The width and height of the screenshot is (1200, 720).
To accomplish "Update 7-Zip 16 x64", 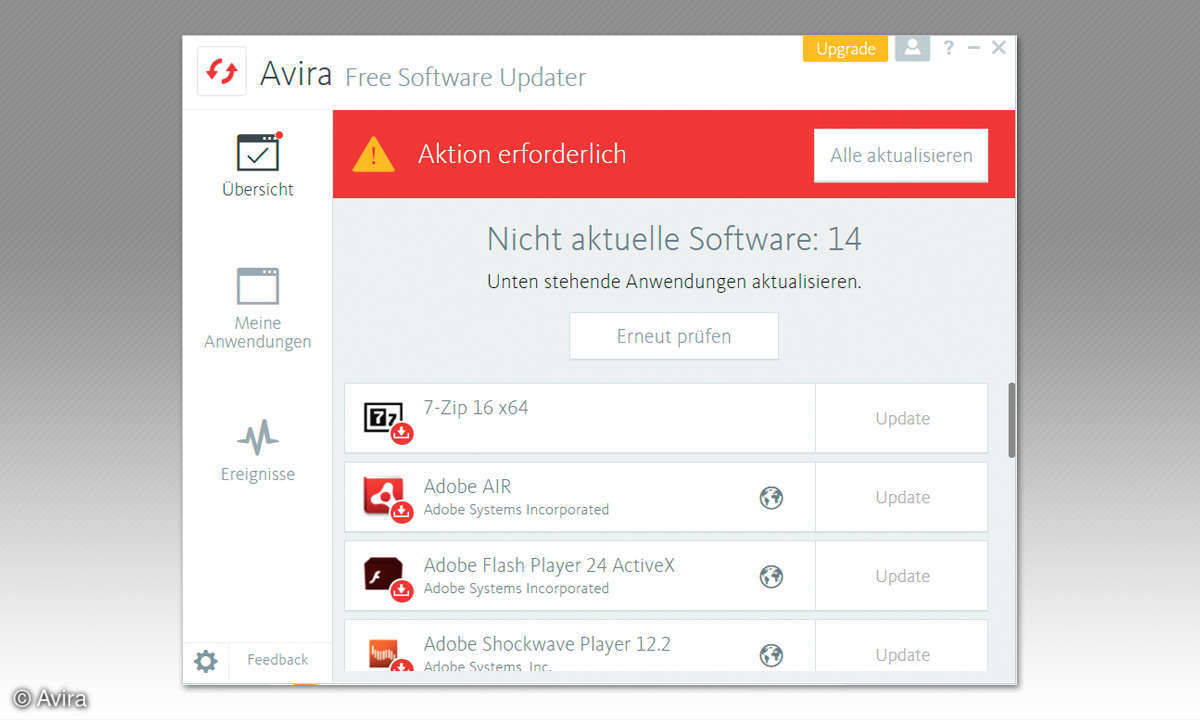I will 902,418.
